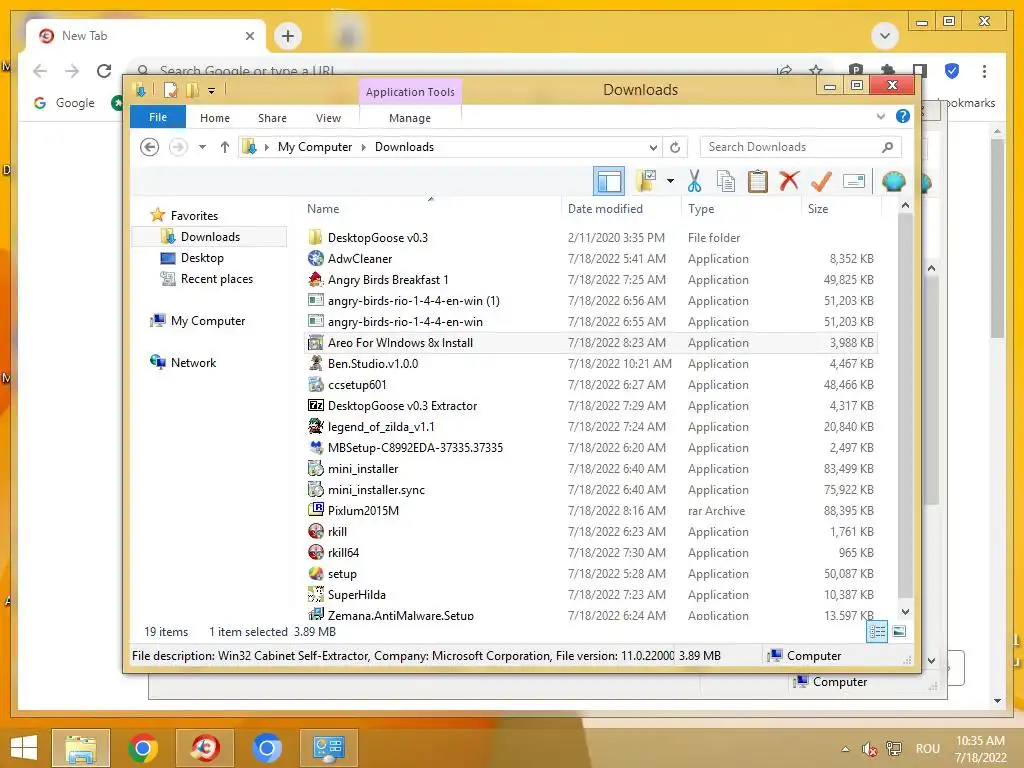Open Google bookmark in Chrome bookmarks bar

tap(64, 103)
